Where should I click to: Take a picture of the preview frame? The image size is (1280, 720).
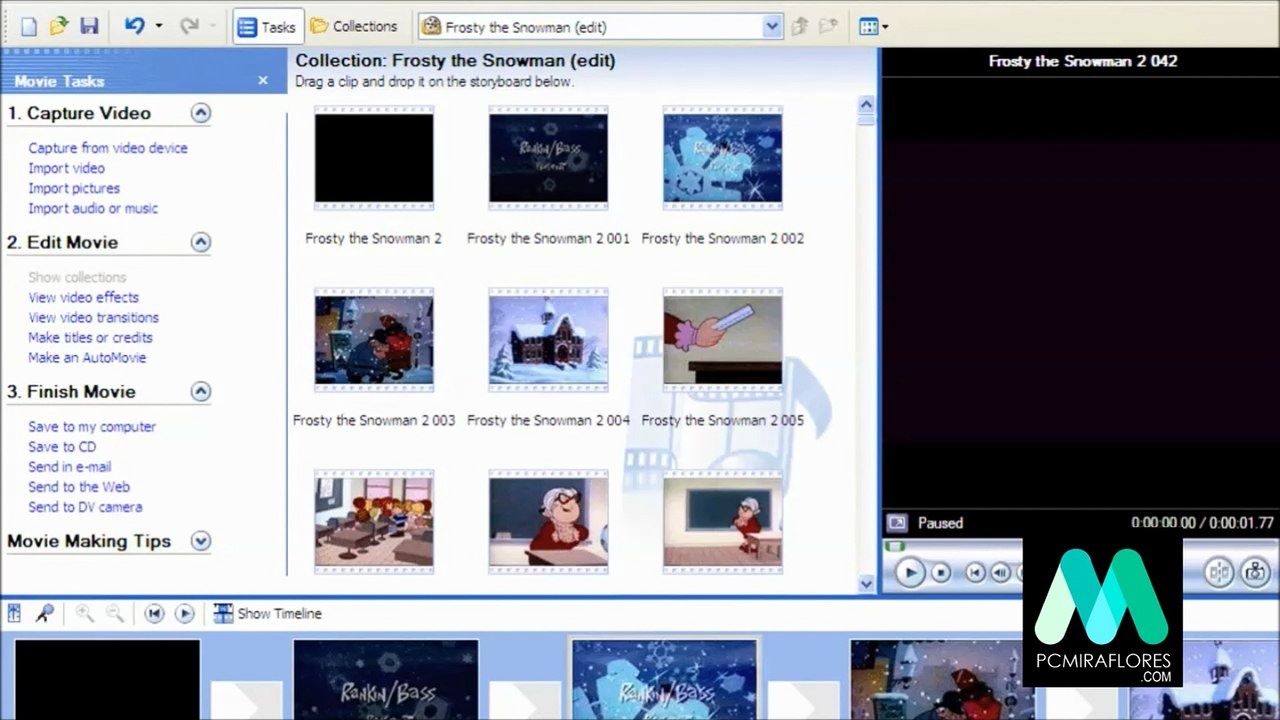1255,572
